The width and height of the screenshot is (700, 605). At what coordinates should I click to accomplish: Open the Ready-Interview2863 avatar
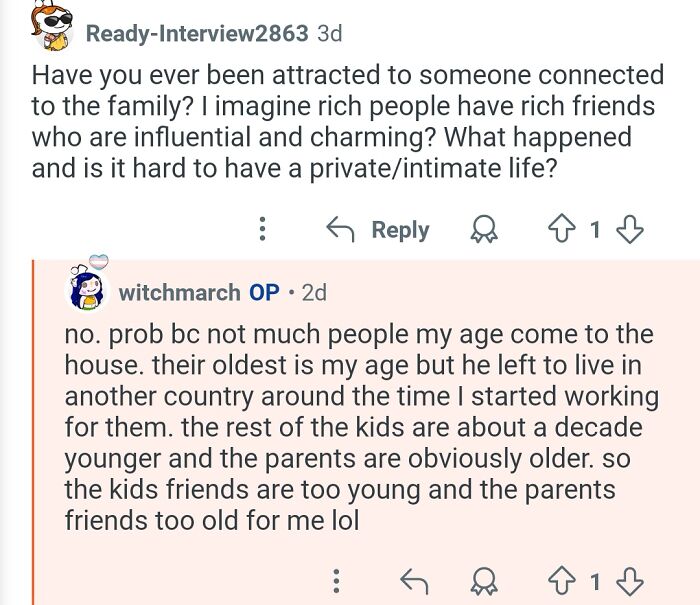(51, 26)
